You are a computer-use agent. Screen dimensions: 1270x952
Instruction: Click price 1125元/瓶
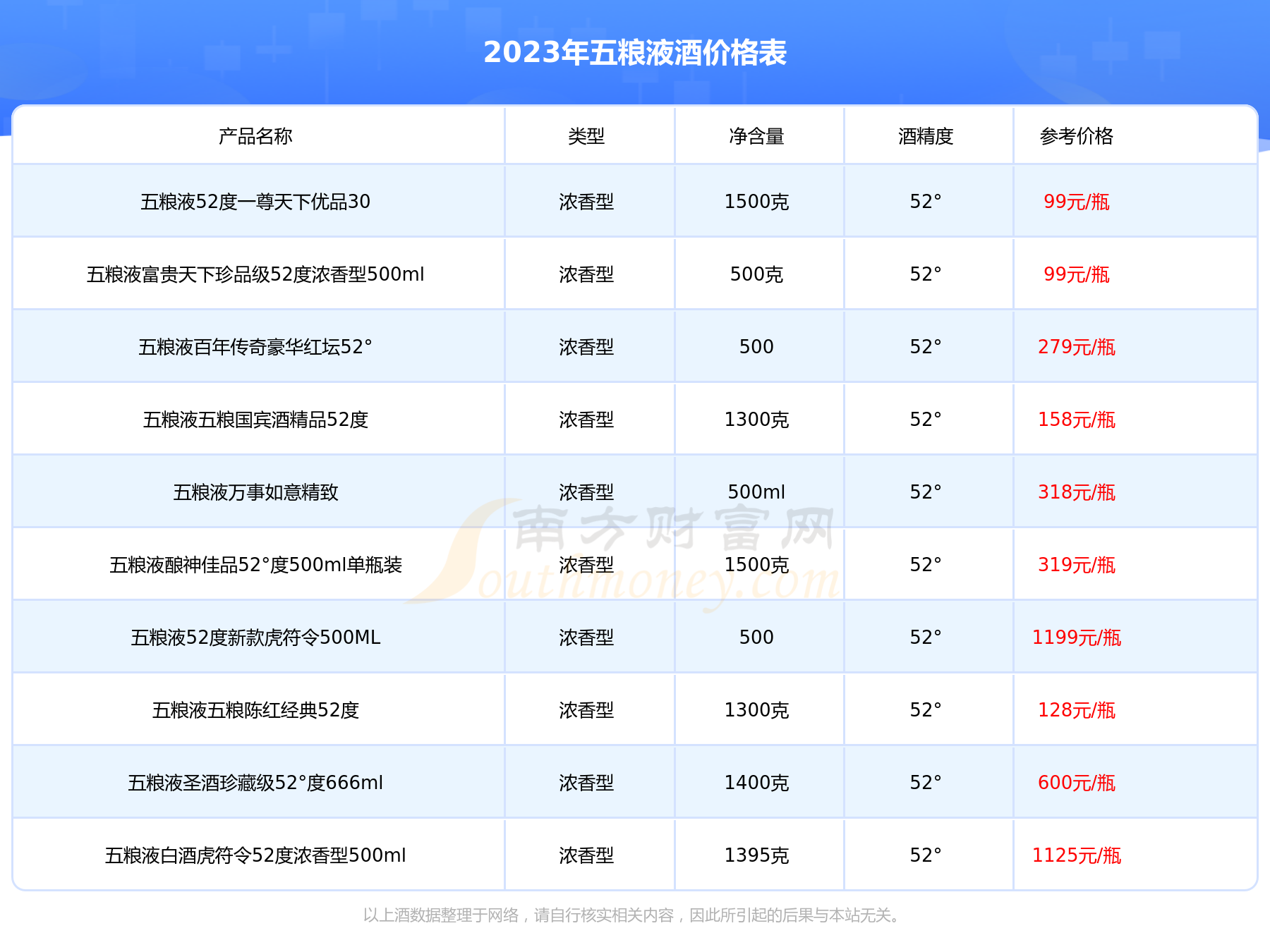(1076, 855)
